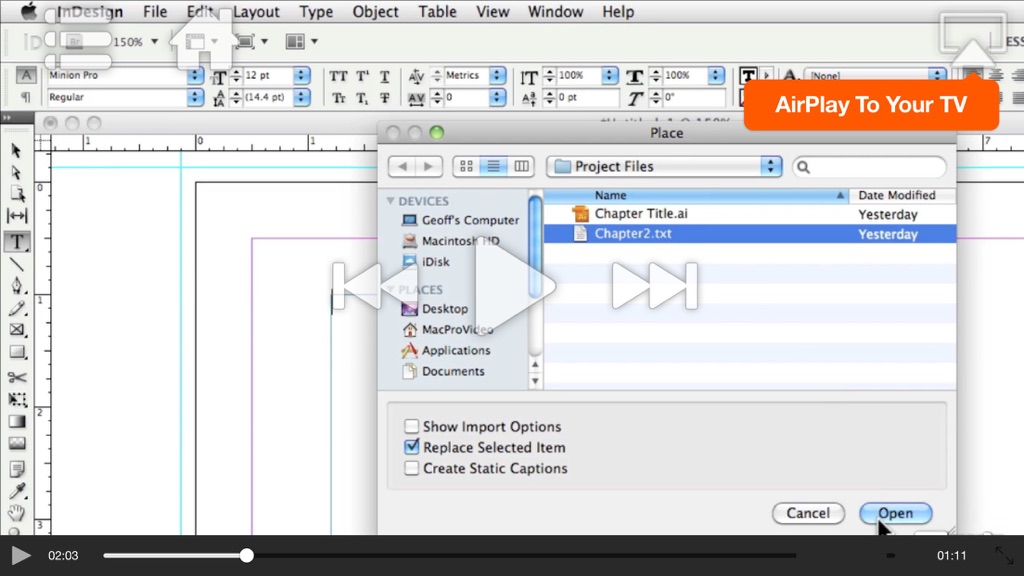Open the Window menu
1024x576 pixels.
pos(556,12)
